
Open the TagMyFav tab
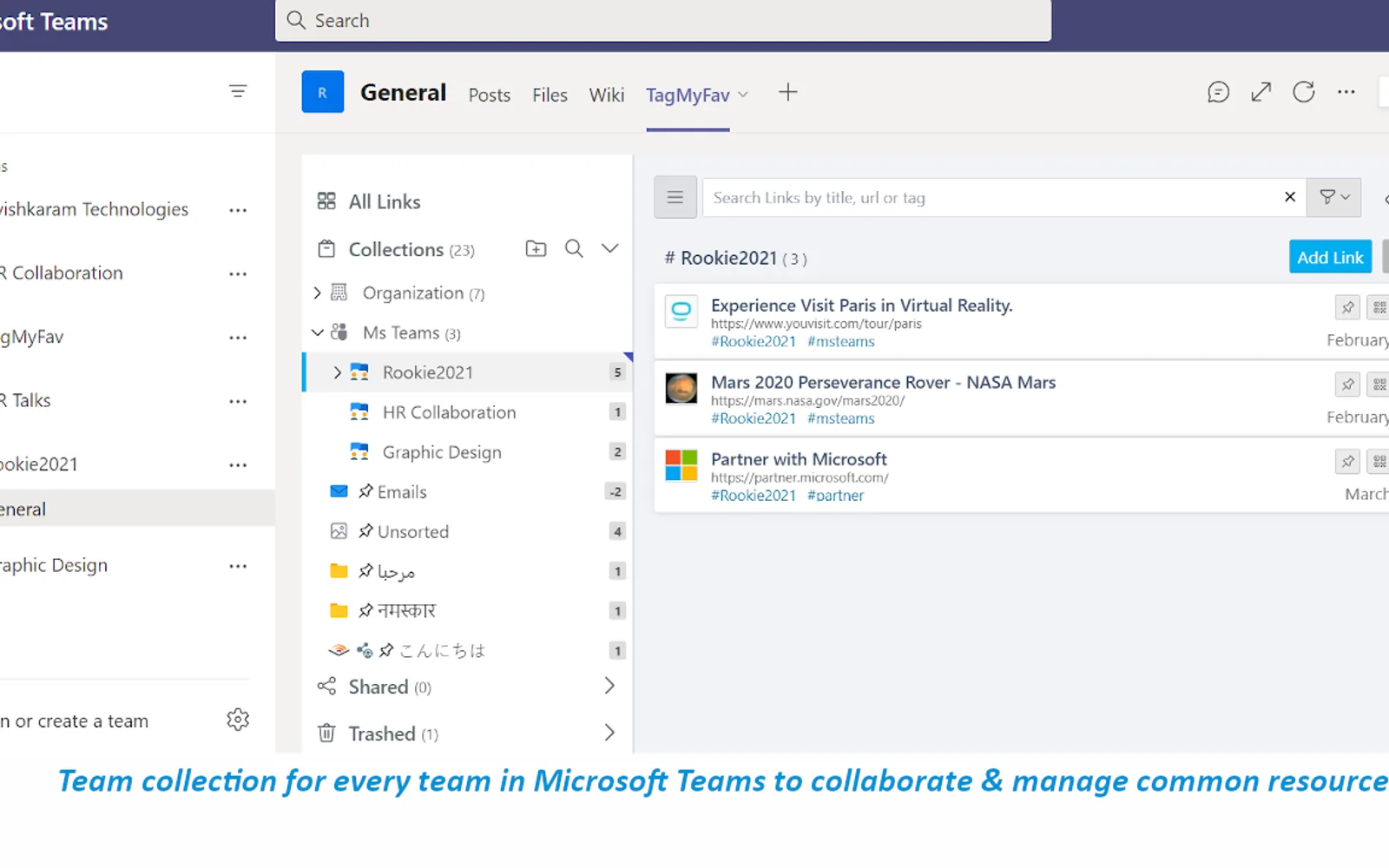(x=688, y=95)
